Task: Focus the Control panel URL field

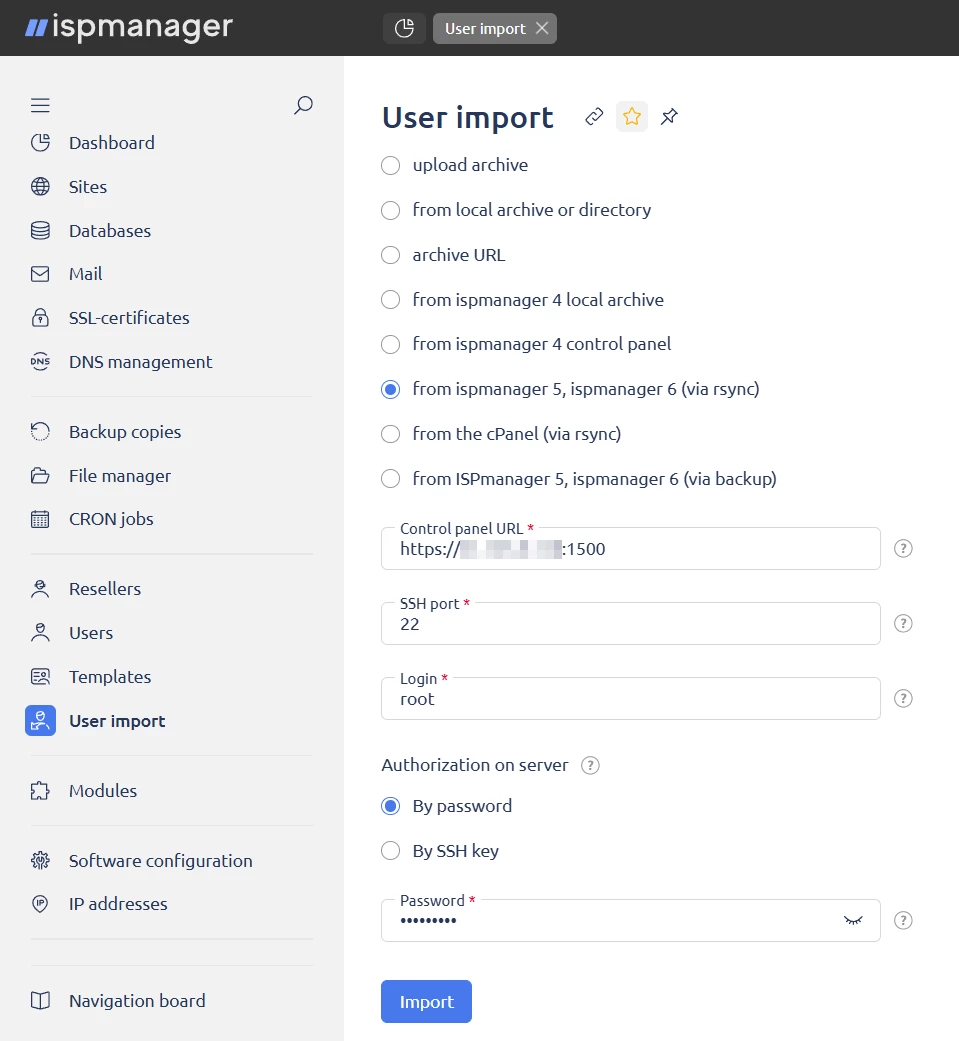Action: 631,548
